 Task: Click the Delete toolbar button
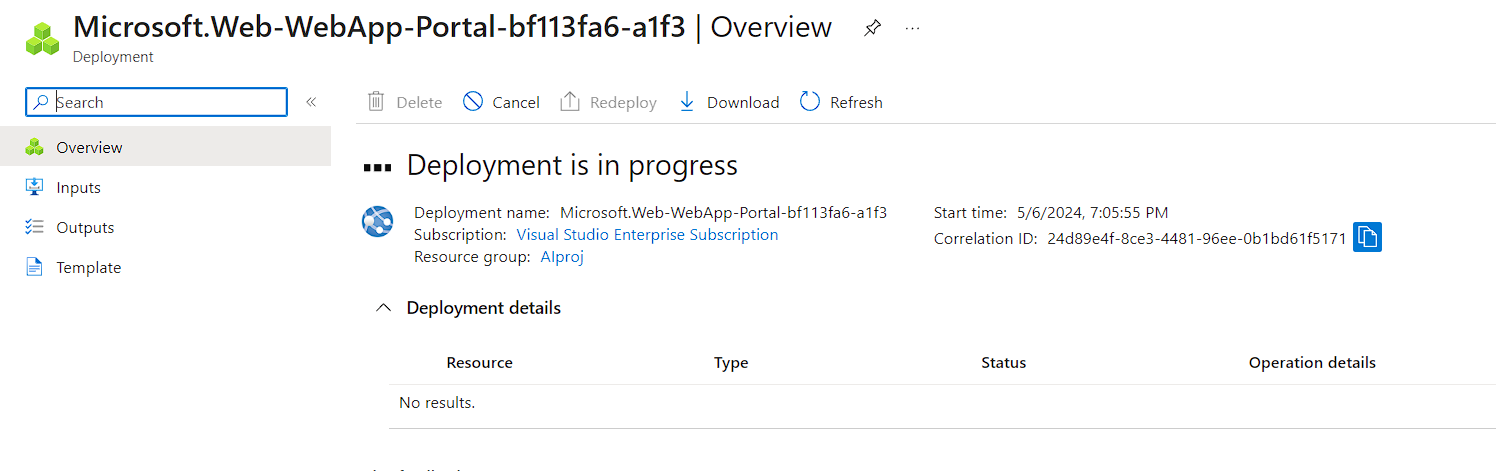(405, 102)
